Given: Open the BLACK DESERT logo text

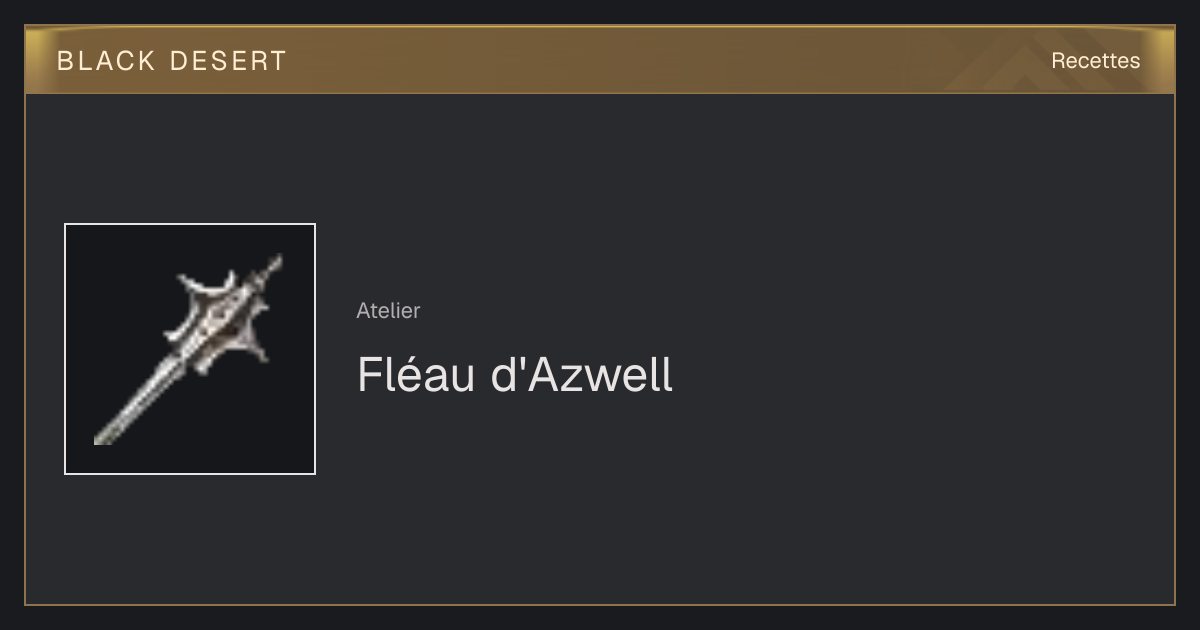Looking at the screenshot, I should point(172,61).
